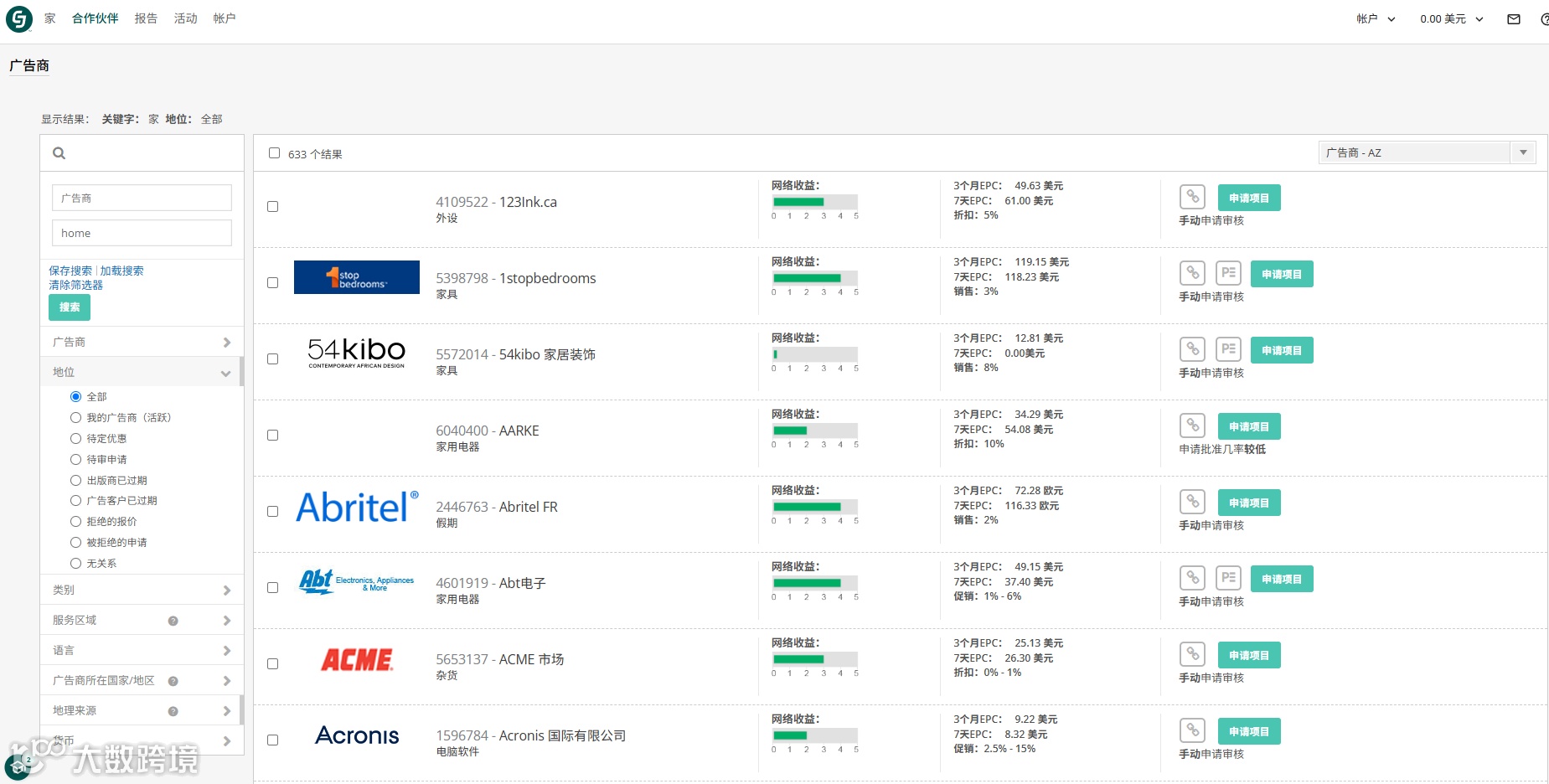
Task: Click the 保存搜索 link
Action: [70, 271]
